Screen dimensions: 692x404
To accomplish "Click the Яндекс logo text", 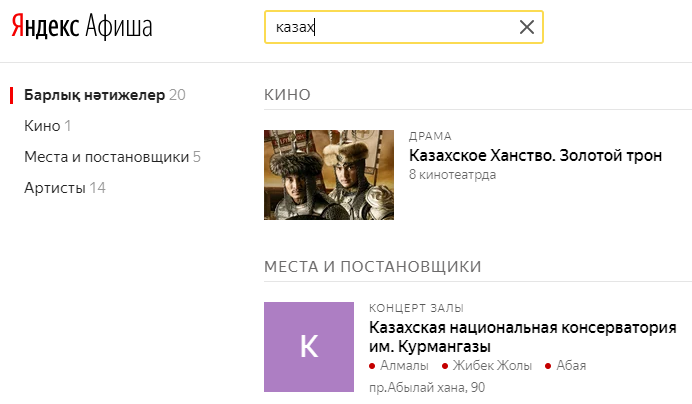I will pos(45,26).
